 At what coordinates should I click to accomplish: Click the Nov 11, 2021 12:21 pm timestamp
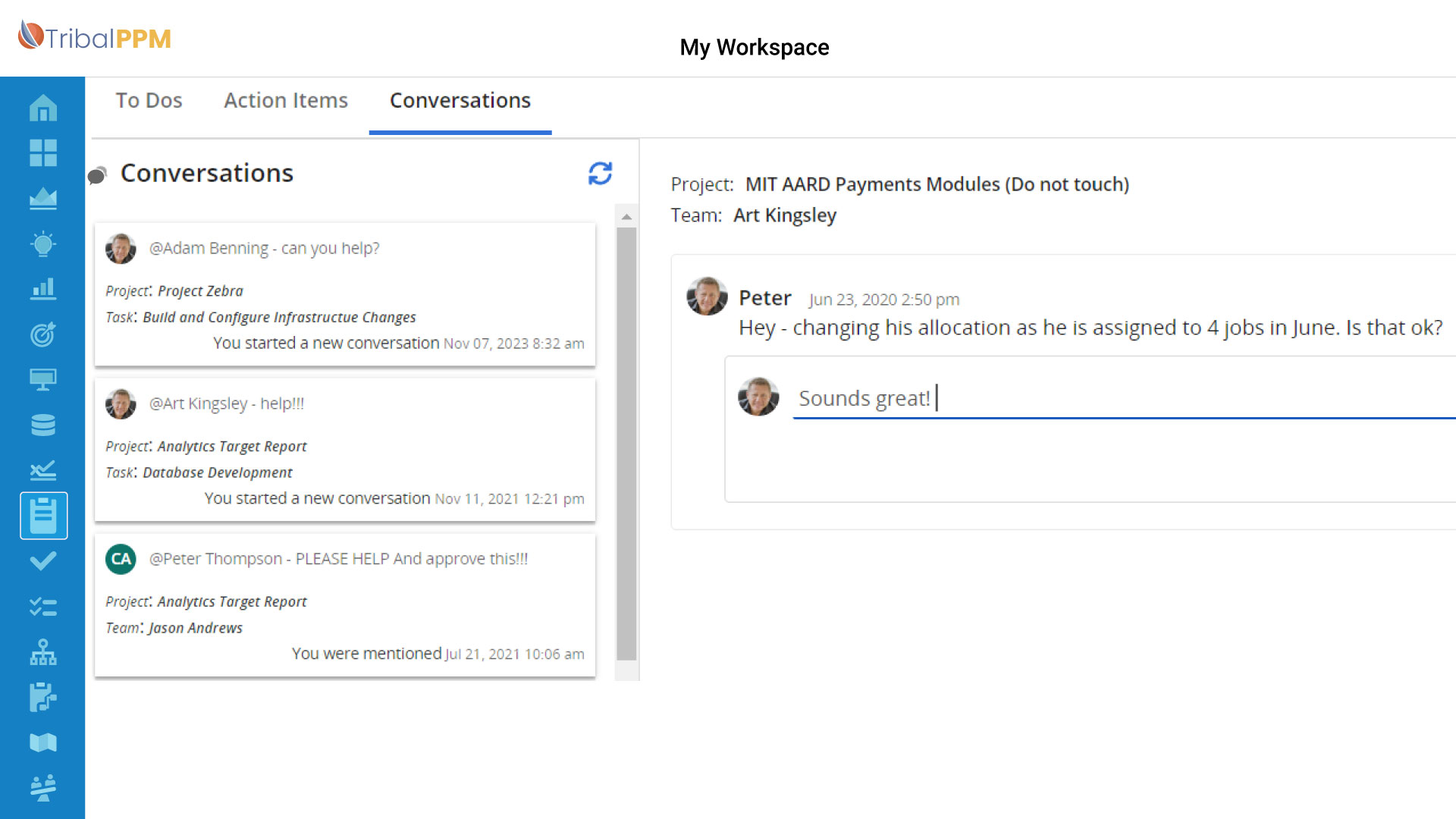(x=510, y=500)
